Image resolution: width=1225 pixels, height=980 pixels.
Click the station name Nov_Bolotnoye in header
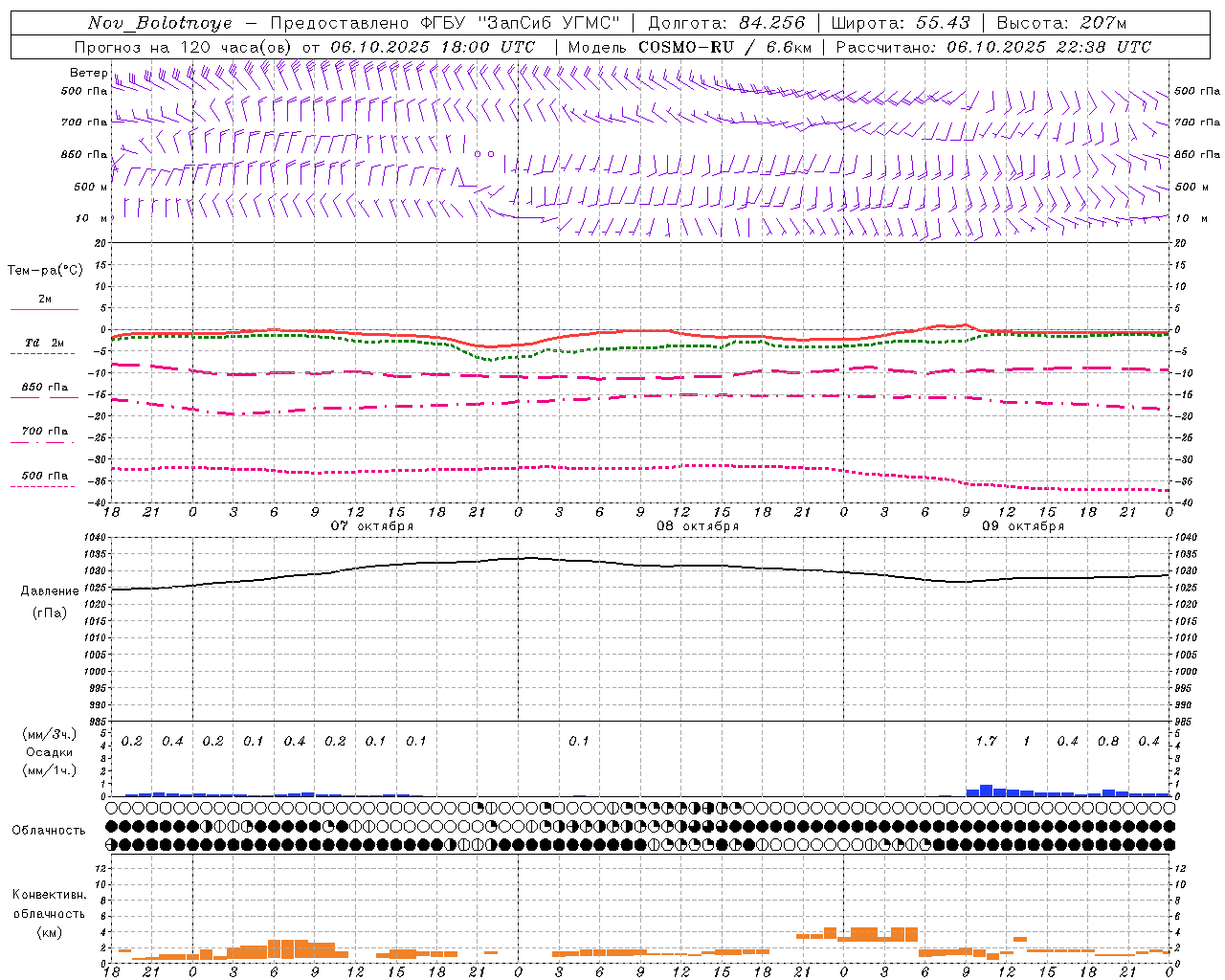[160, 23]
